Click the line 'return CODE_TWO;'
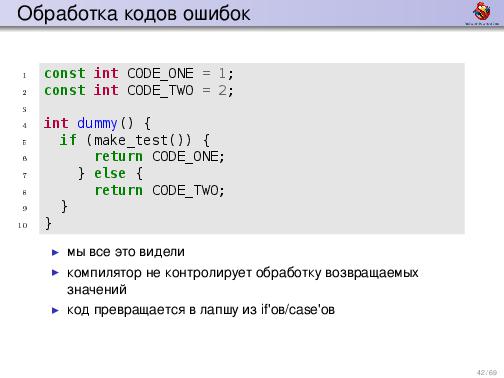504x378 pixels. tap(160, 190)
